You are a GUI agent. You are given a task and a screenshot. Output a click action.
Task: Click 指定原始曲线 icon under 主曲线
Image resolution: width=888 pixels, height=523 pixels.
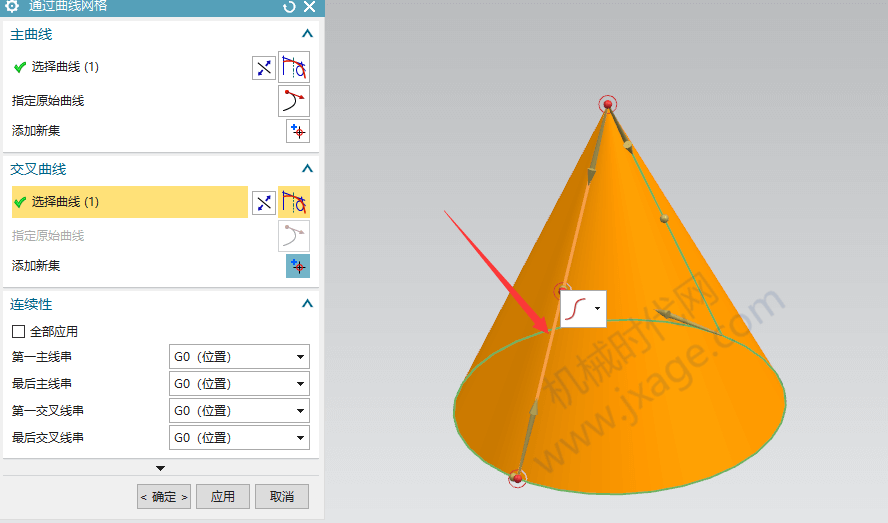[294, 101]
